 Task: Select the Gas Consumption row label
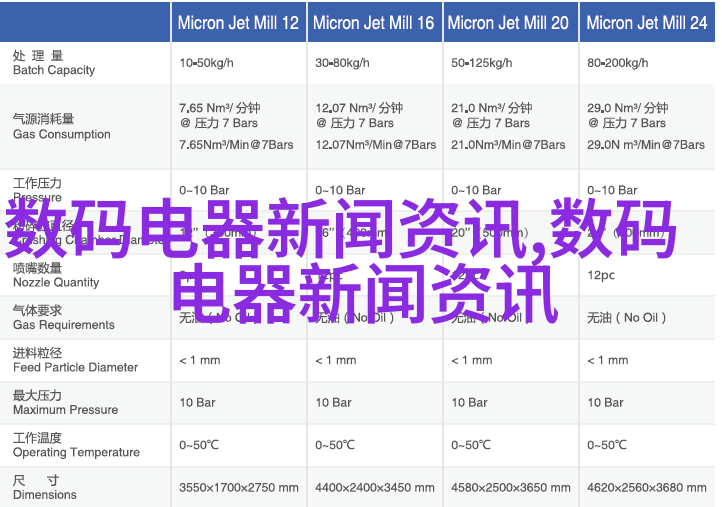(62, 127)
